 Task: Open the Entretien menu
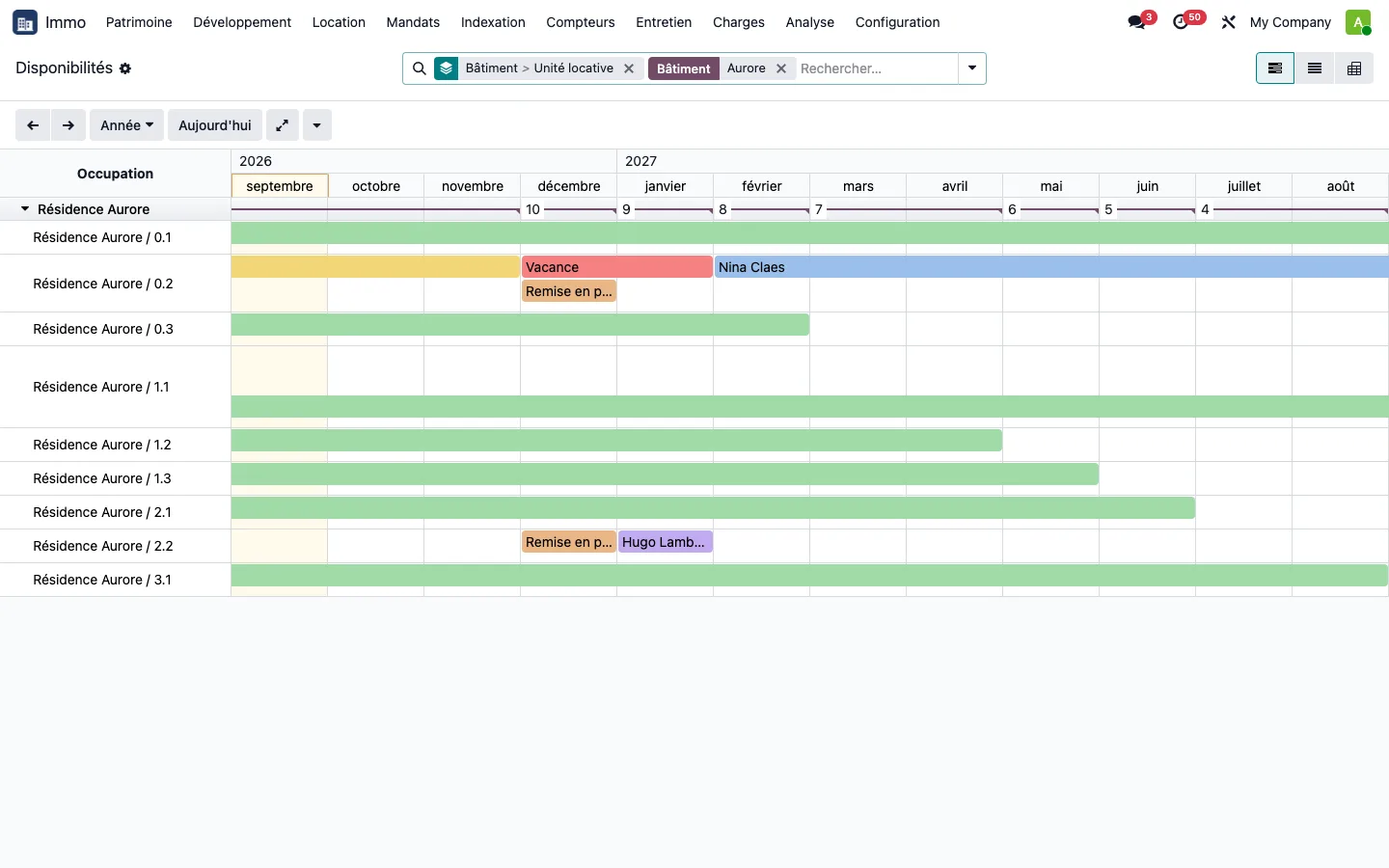coord(664,22)
